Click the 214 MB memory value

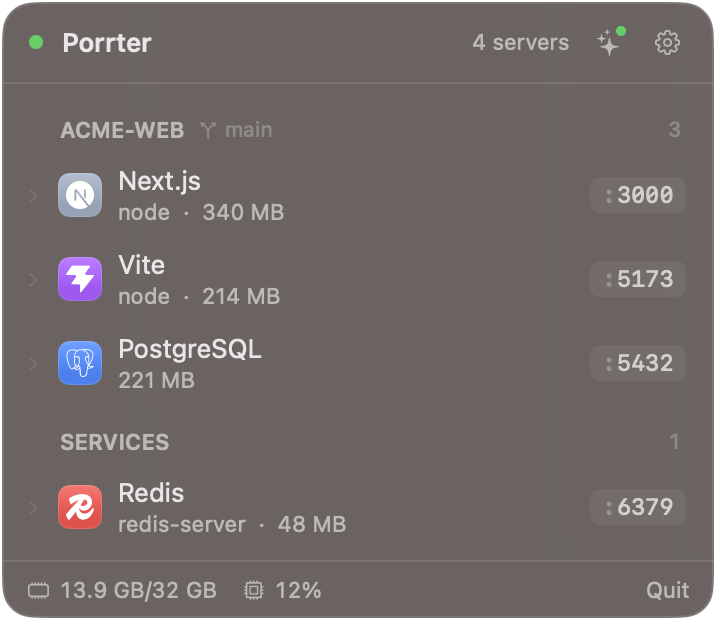pyautogui.click(x=241, y=296)
